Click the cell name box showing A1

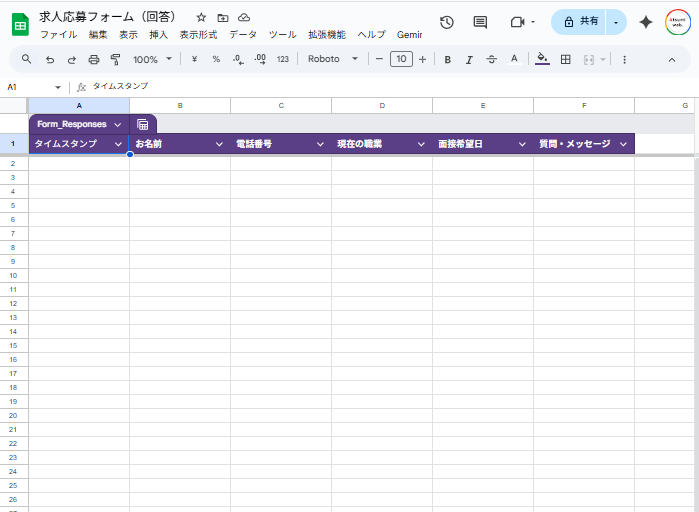(30, 87)
